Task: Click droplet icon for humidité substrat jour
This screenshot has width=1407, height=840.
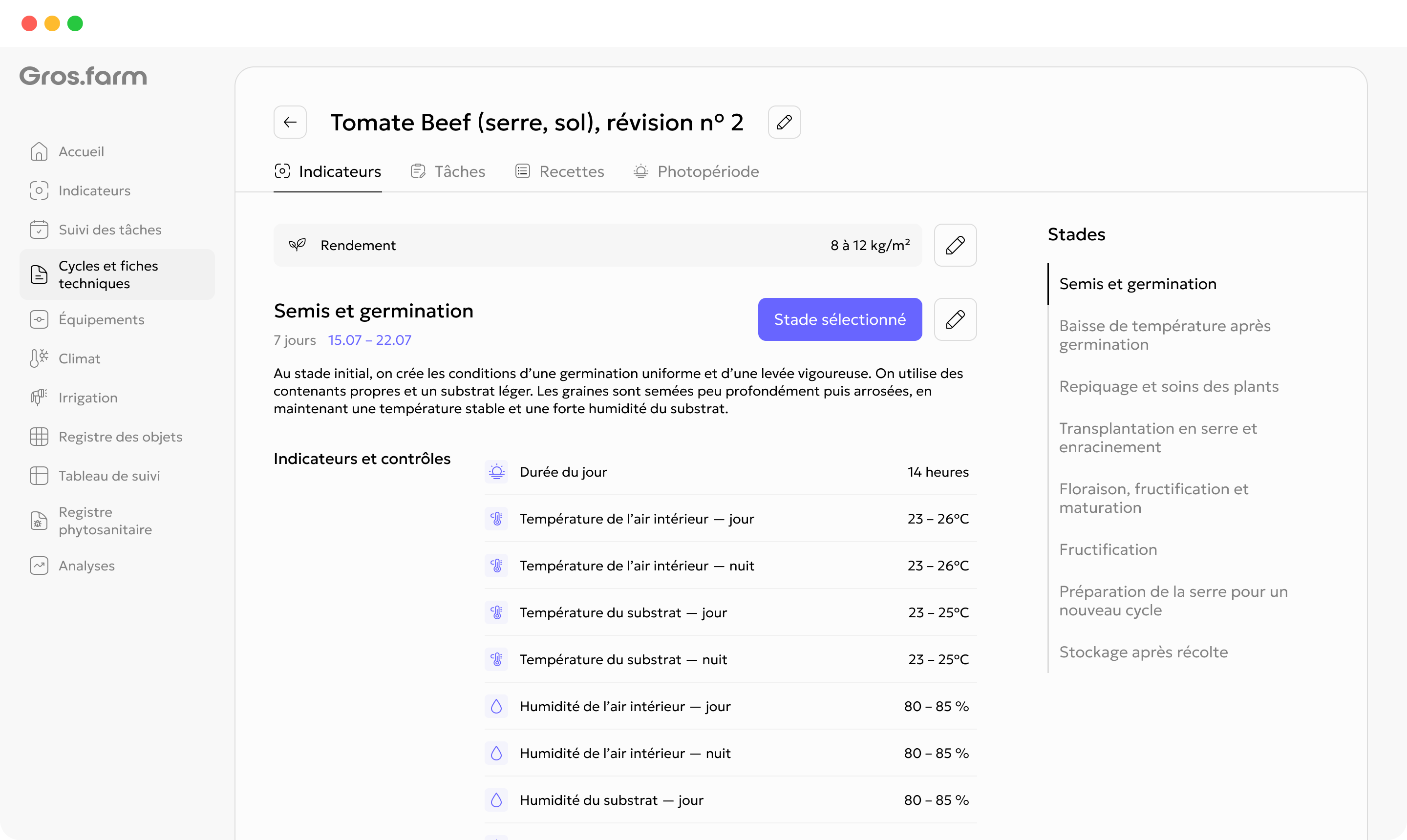Action: coord(496,800)
